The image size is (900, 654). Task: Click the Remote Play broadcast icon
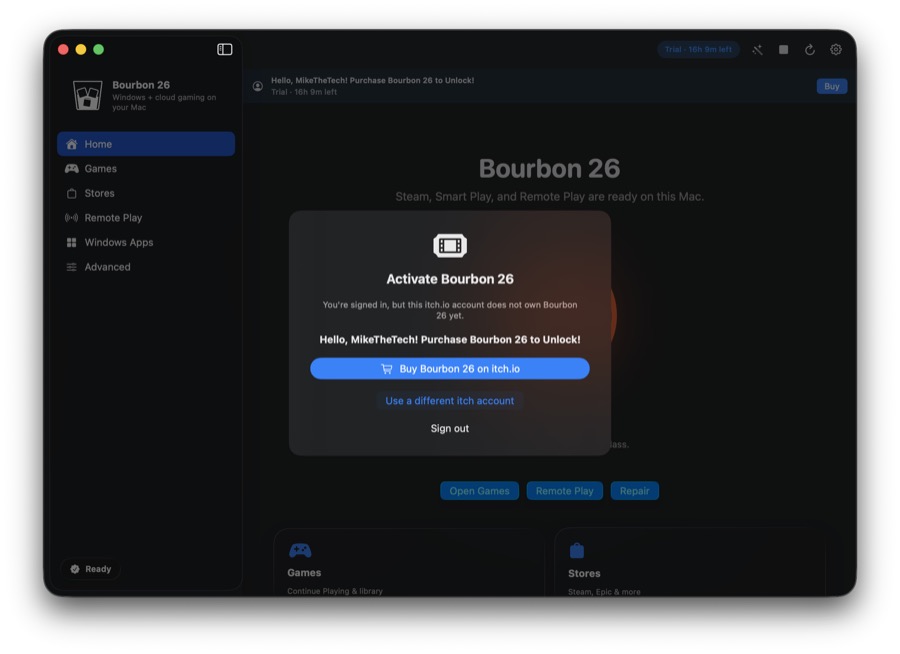point(72,218)
